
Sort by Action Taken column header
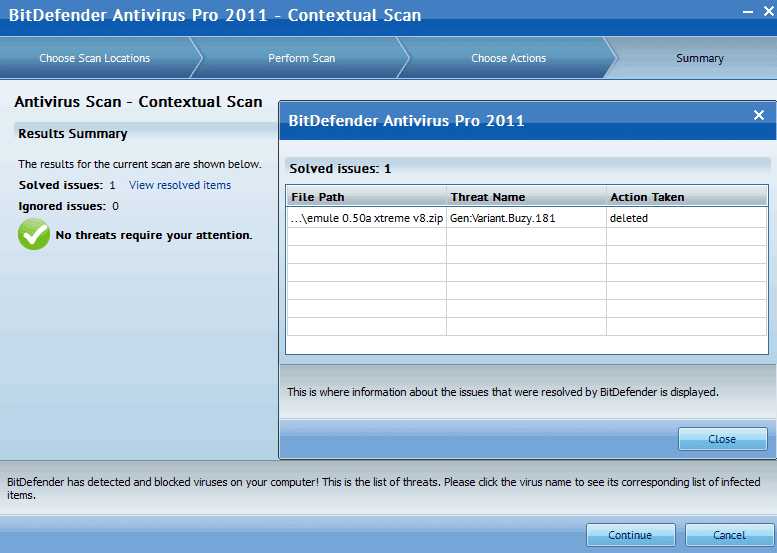[687, 197]
